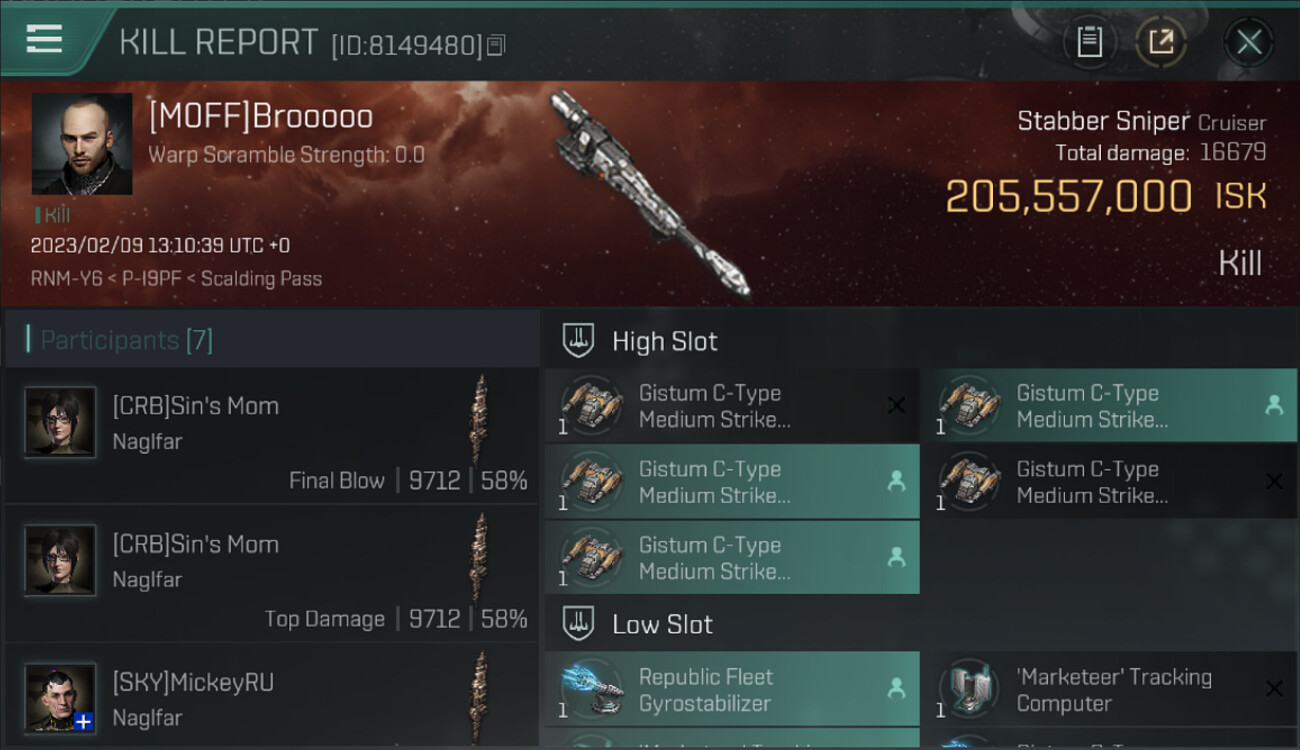The image size is (1300, 750).
Task: Copy the kill report ID with the small copy icon
Action: pyautogui.click(x=496, y=45)
